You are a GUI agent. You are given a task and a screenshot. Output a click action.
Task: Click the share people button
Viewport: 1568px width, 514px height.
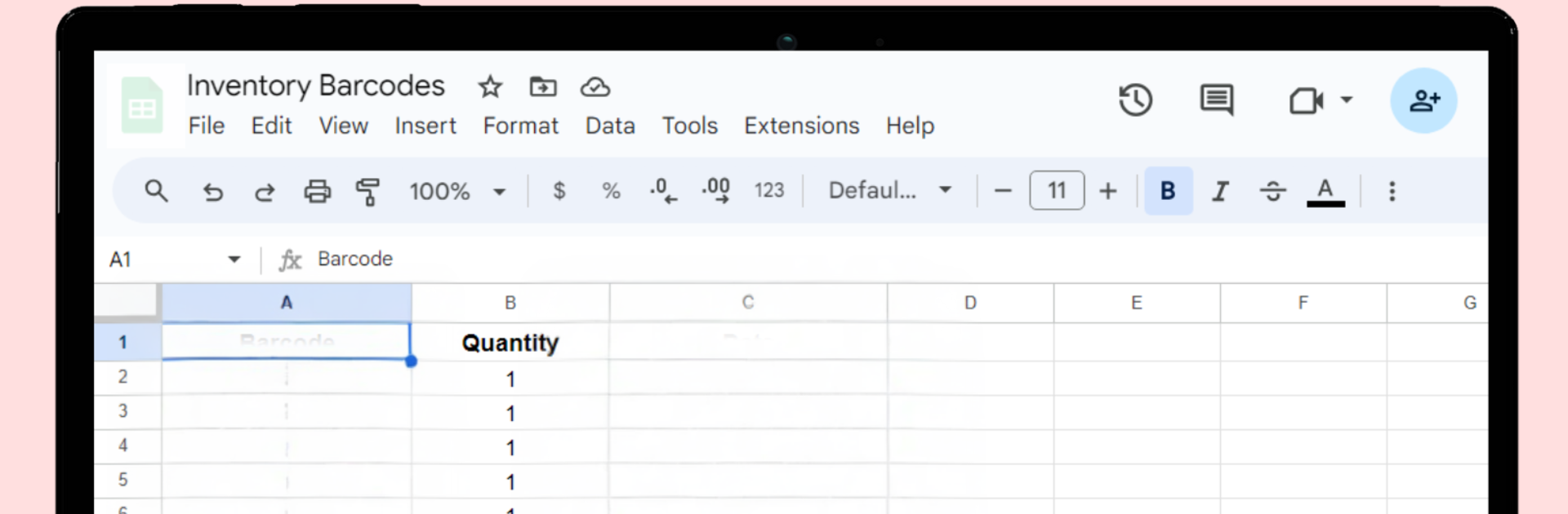1423,100
